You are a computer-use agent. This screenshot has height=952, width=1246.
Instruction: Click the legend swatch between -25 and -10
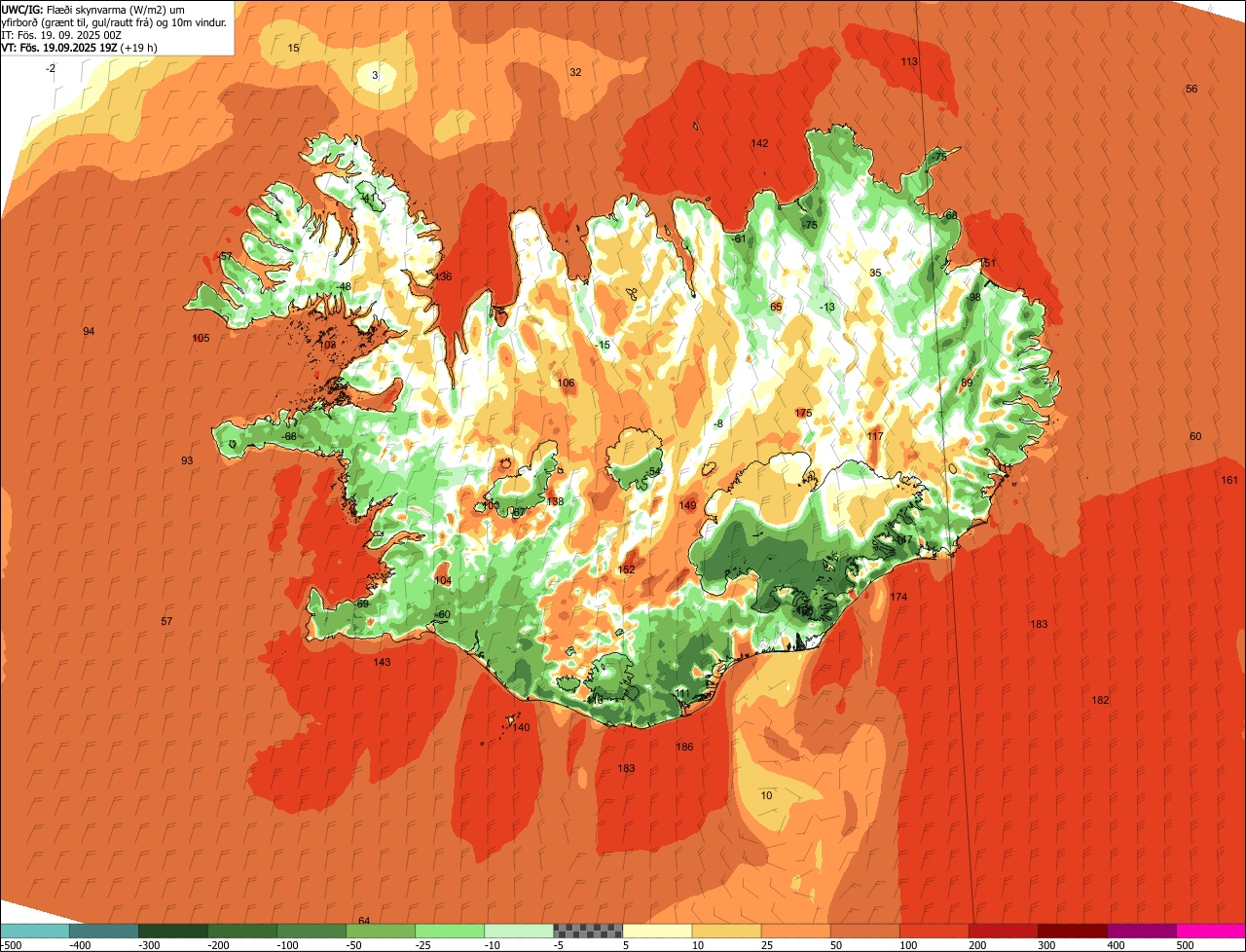pyautogui.click(x=450, y=931)
